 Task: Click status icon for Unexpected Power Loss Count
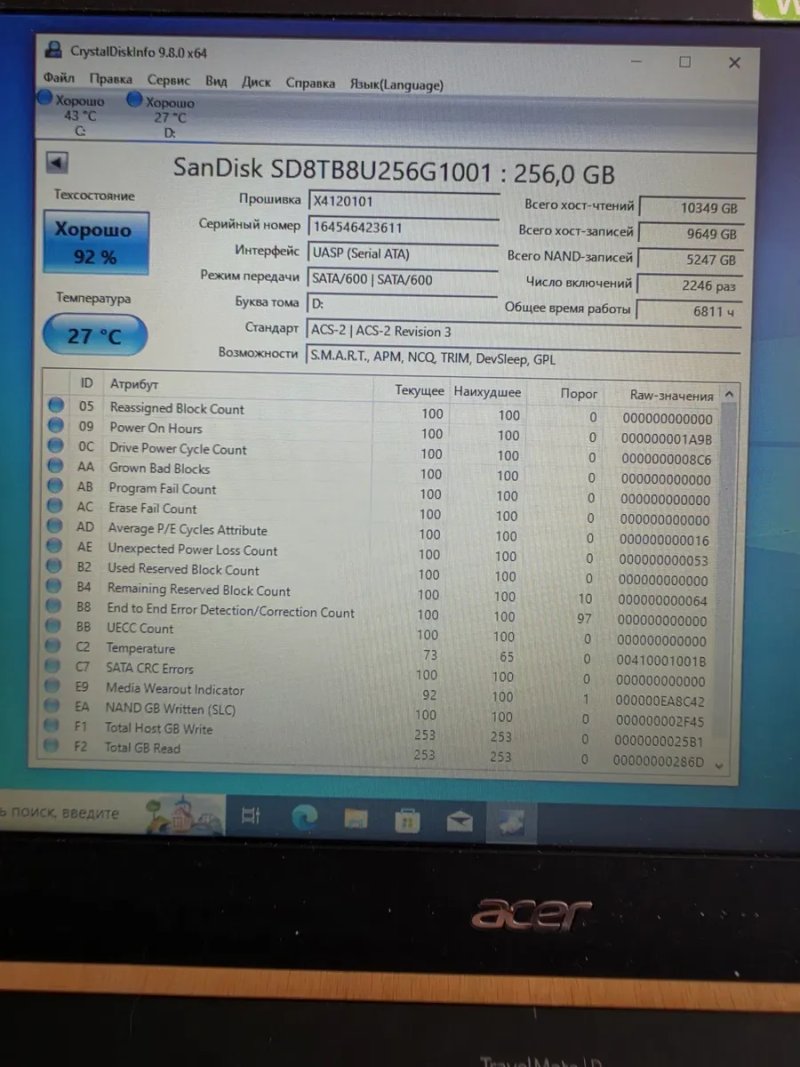pyautogui.click(x=54, y=546)
